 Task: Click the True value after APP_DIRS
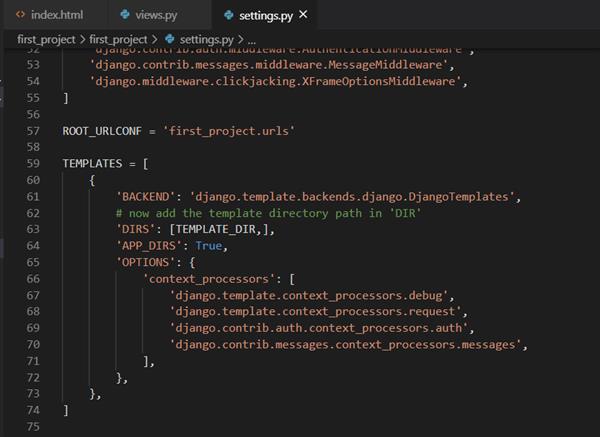point(209,246)
